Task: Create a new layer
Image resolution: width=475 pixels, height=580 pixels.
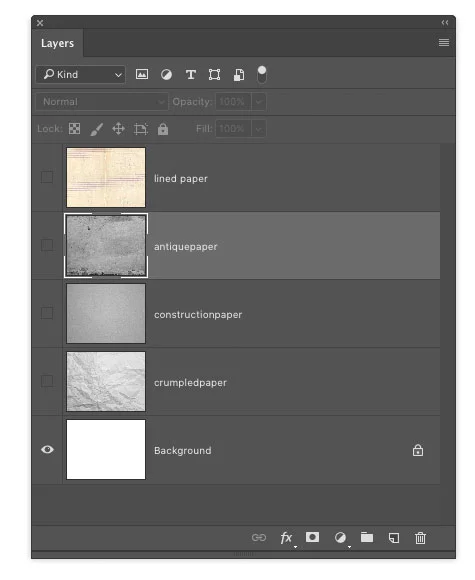Action: tap(394, 538)
